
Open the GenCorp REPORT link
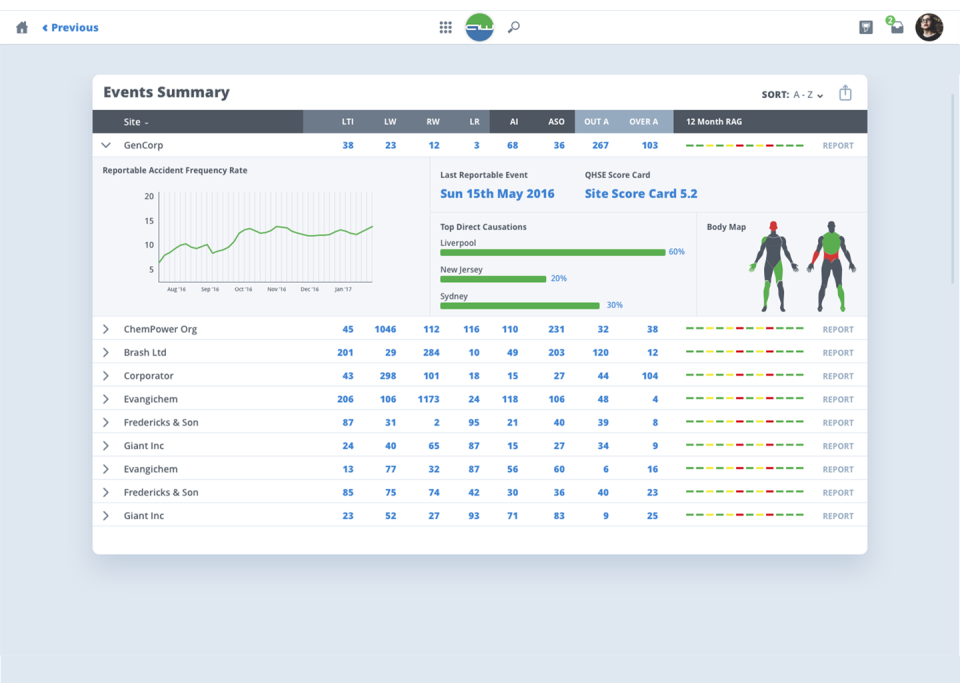tap(838, 146)
